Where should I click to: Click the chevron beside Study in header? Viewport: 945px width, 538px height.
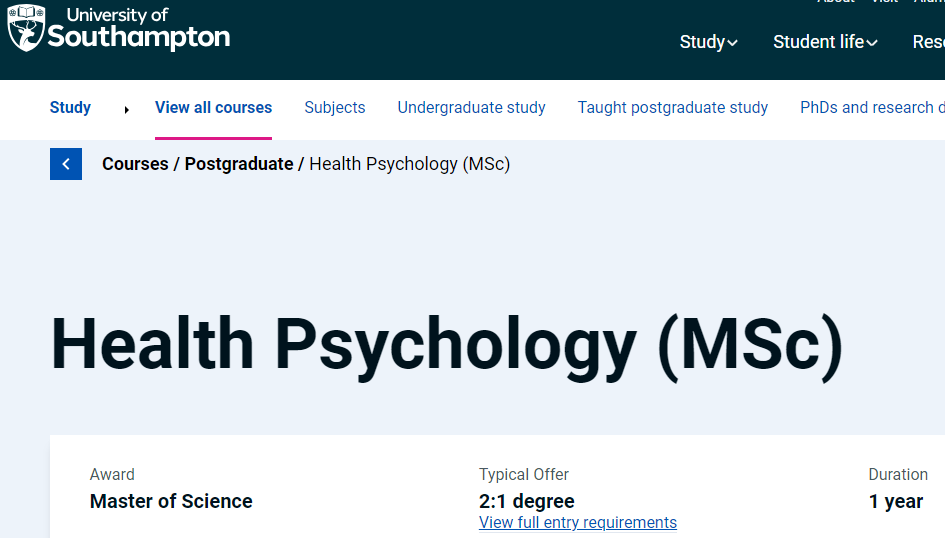[x=732, y=43]
